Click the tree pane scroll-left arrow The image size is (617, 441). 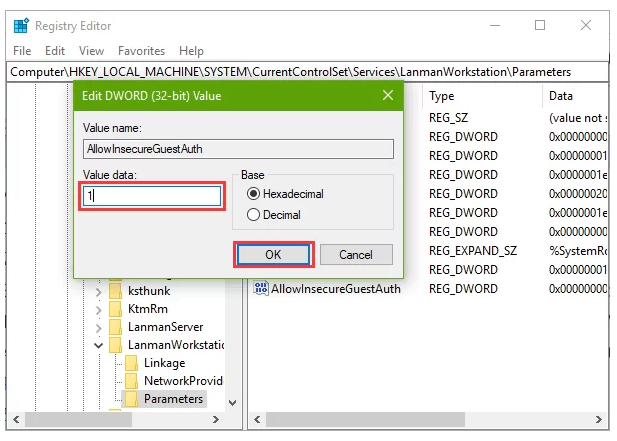[16, 419]
